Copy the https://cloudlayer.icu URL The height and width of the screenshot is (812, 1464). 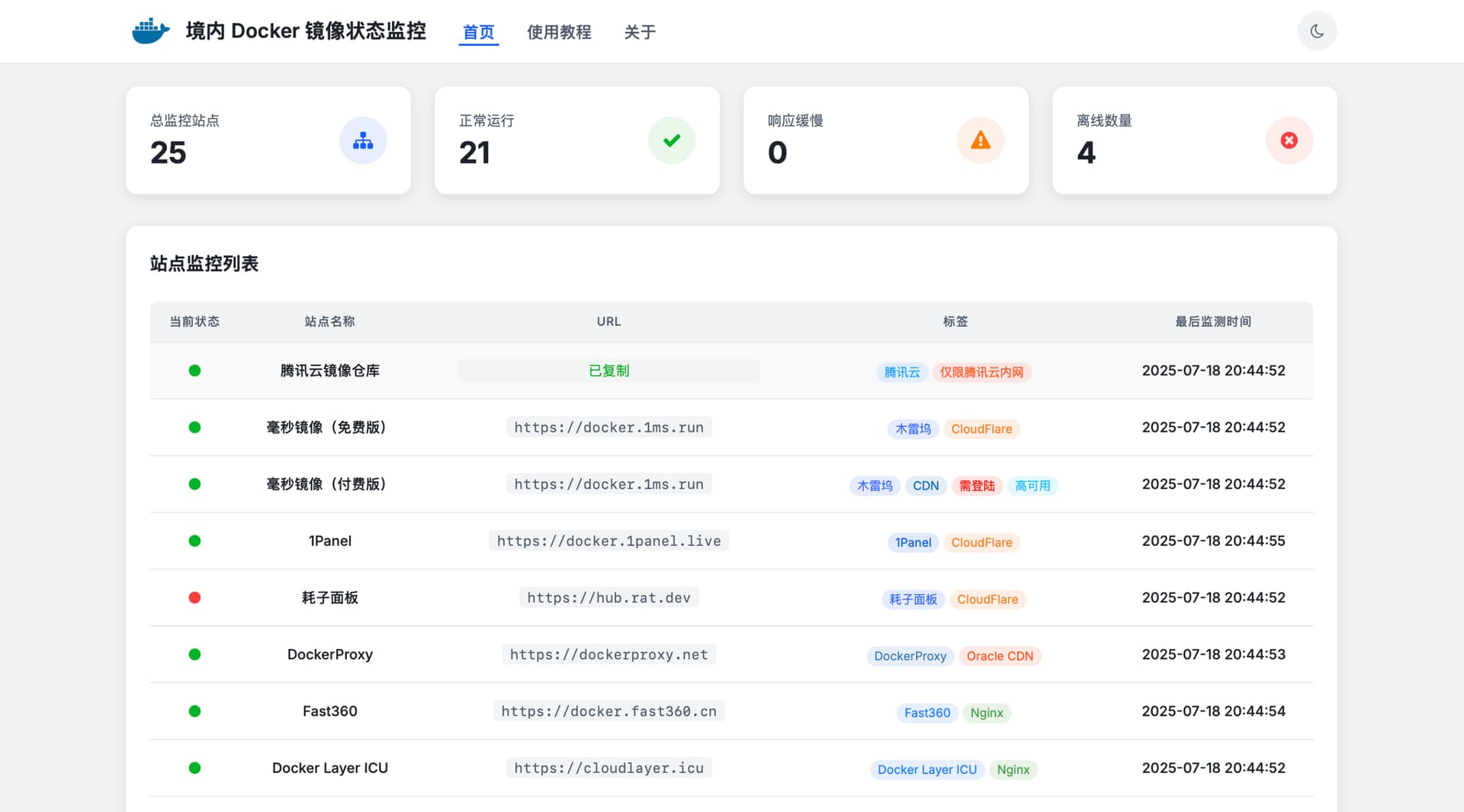pos(609,768)
